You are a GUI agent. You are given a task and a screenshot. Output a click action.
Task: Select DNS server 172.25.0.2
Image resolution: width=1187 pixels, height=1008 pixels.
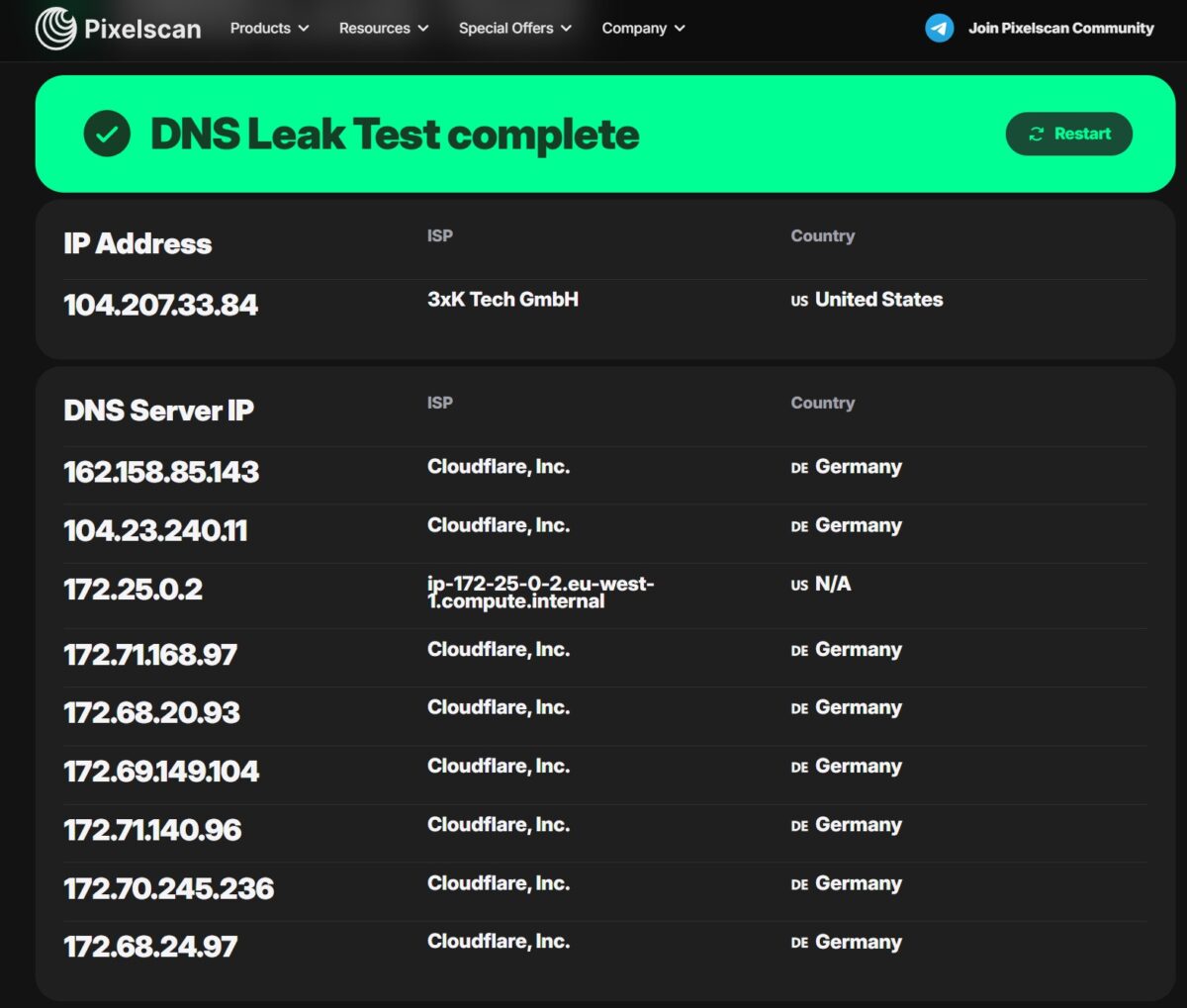click(x=133, y=590)
